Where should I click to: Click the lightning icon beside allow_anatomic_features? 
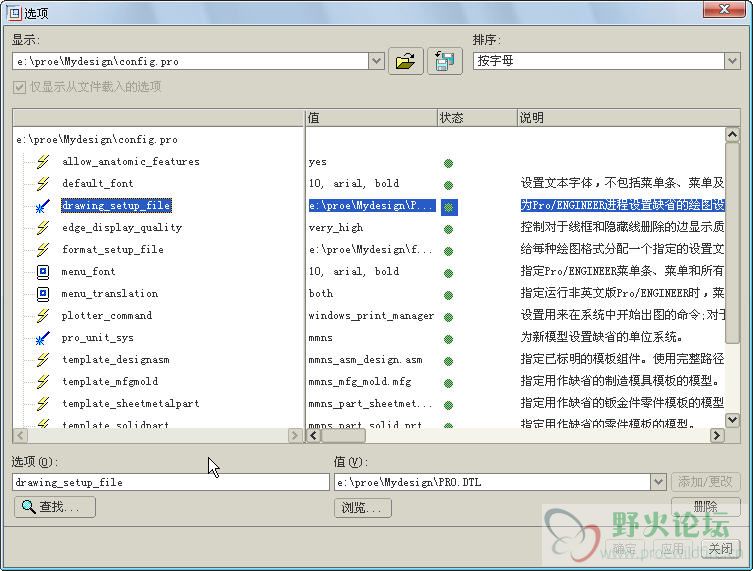[x=43, y=161]
